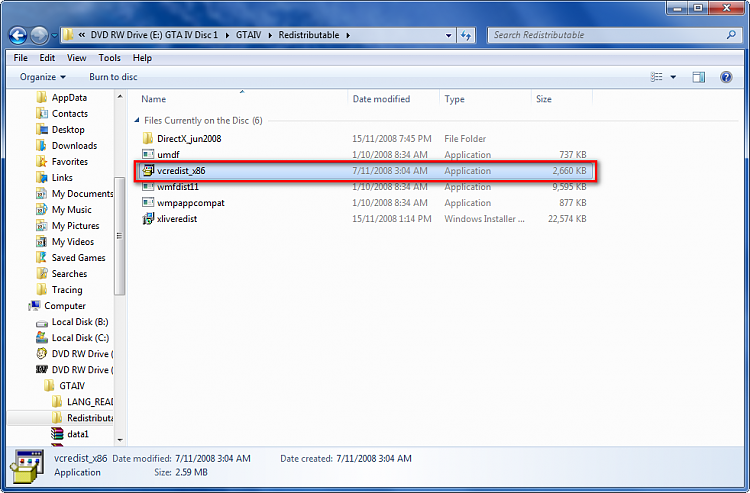The width and height of the screenshot is (750, 493).
Task: Open the View menu
Action: pos(77,58)
